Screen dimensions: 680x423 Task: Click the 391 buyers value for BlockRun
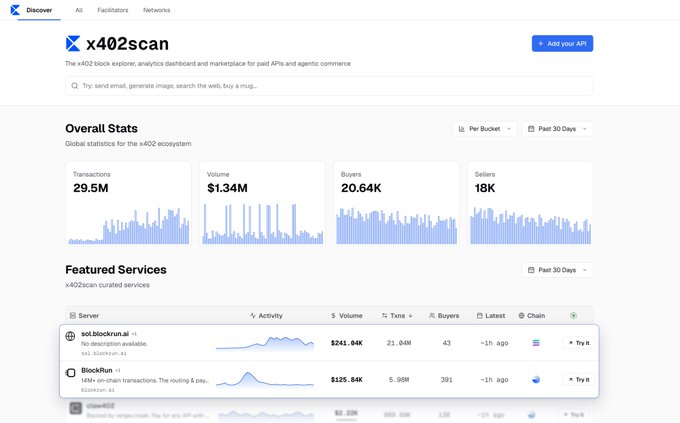click(446, 380)
